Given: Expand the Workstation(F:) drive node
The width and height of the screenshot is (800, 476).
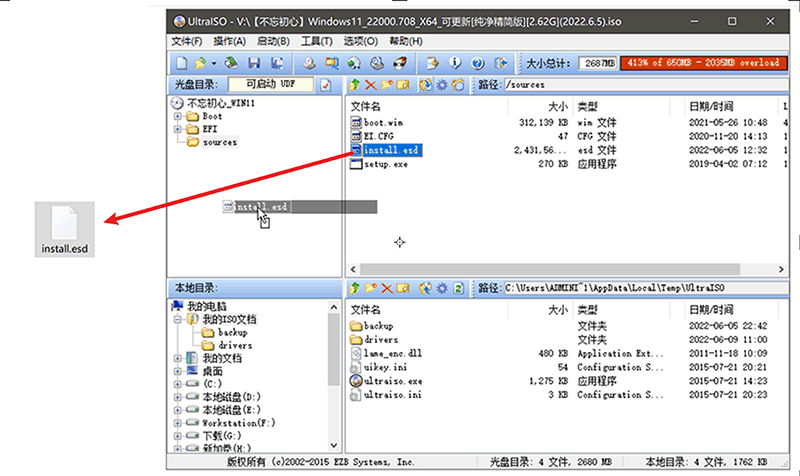Looking at the screenshot, I should tap(178, 423).
